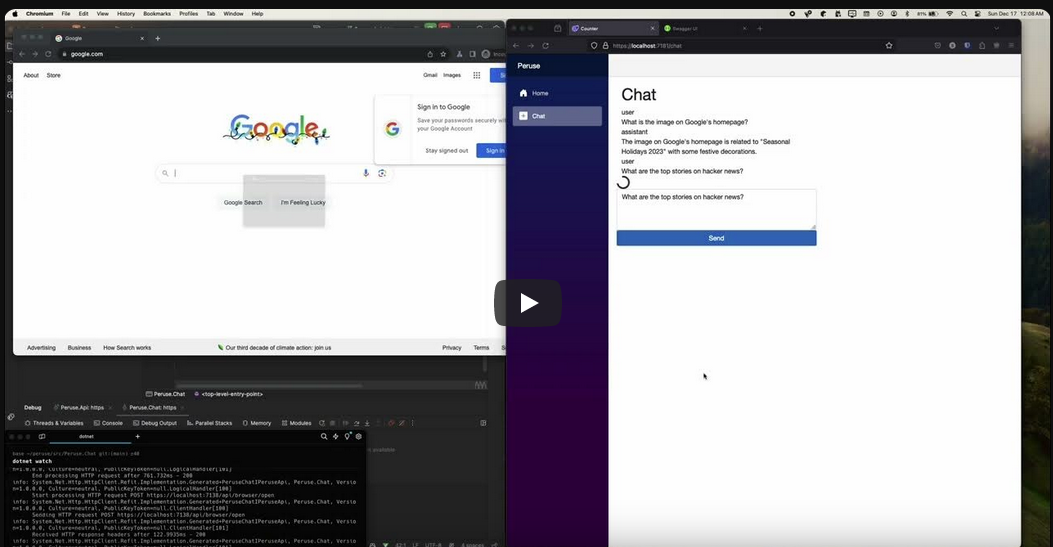Screen dimensions: 1053x547
Task: Click the Google Search button
Action: [x=243, y=203]
